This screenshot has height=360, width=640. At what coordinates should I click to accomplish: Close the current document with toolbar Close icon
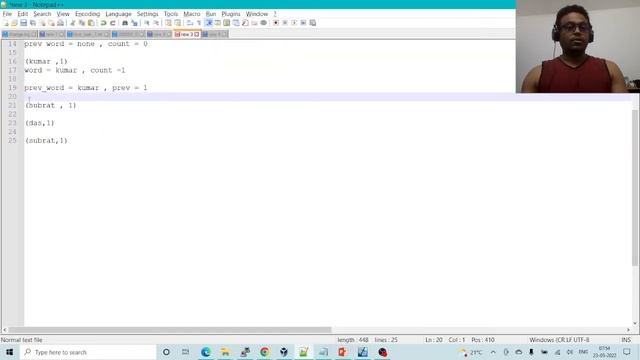click(42, 23)
